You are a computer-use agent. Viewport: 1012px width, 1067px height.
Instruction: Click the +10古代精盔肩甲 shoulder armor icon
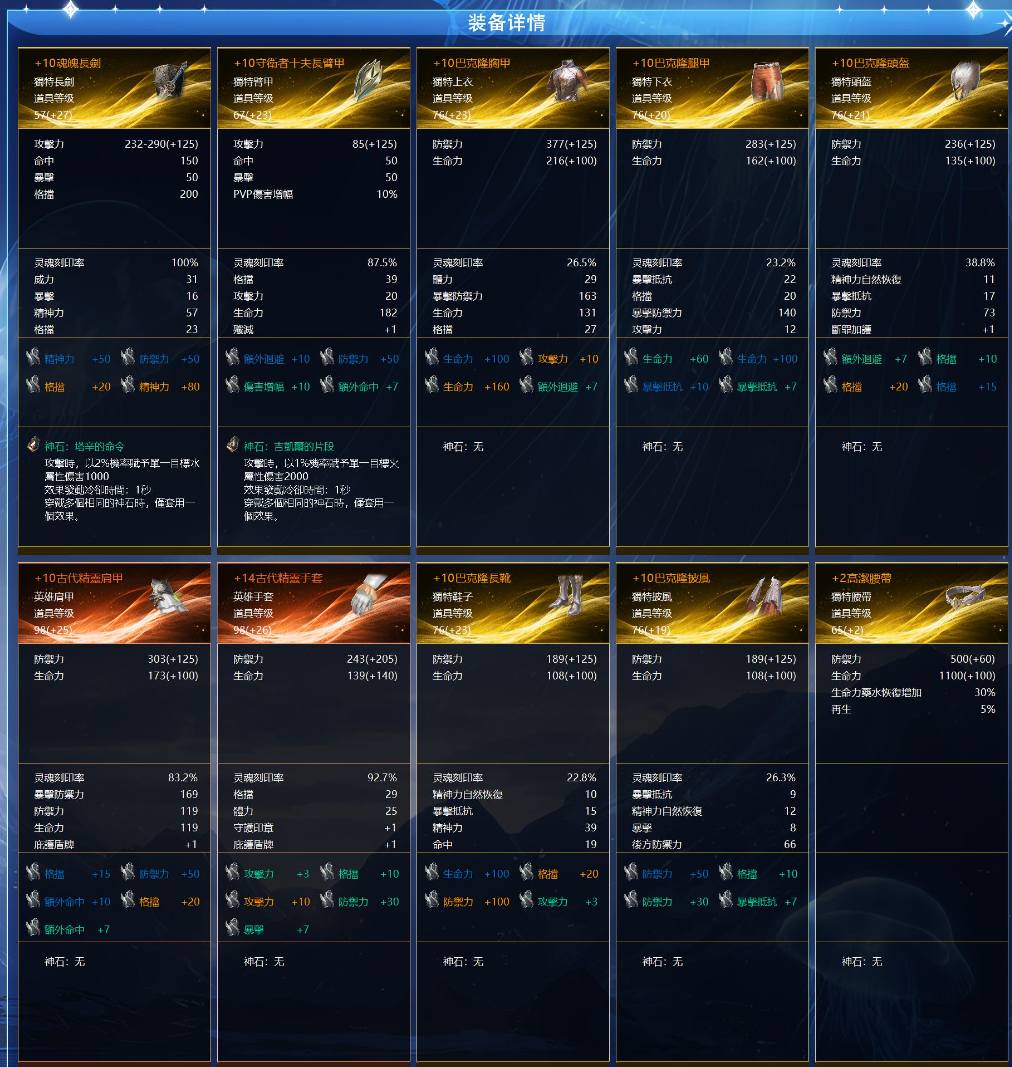pyautogui.click(x=167, y=596)
